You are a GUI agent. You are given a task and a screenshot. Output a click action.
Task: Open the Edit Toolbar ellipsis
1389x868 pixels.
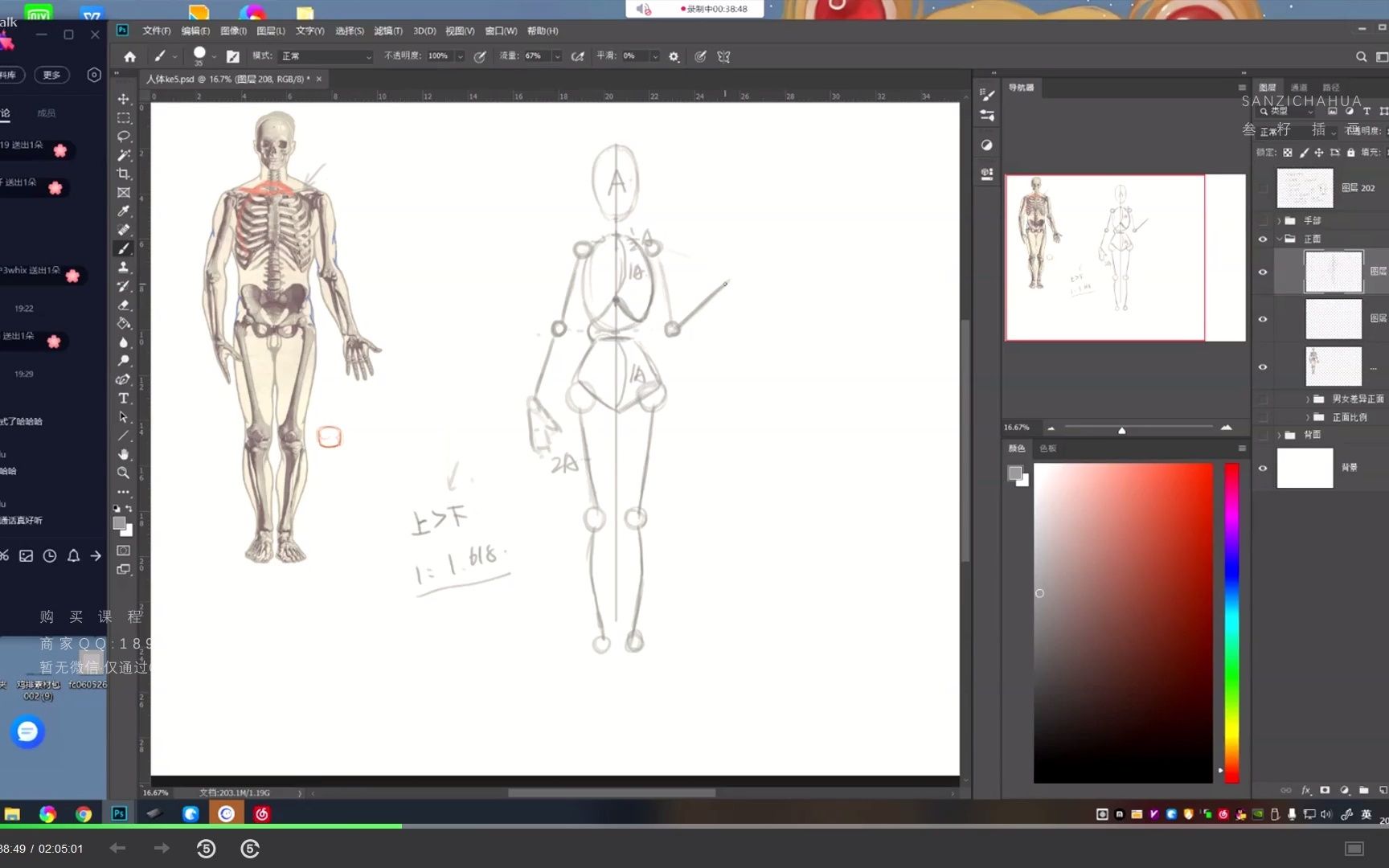(x=123, y=491)
